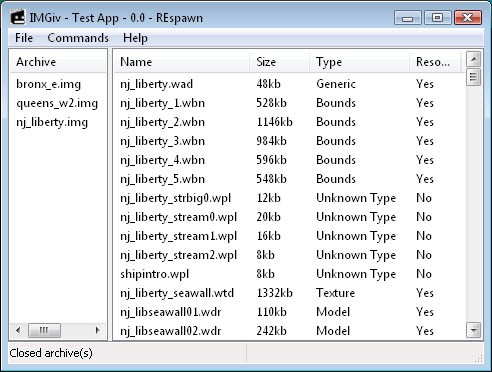Click the 48kb size cell
The image size is (492, 372).
click(268, 84)
